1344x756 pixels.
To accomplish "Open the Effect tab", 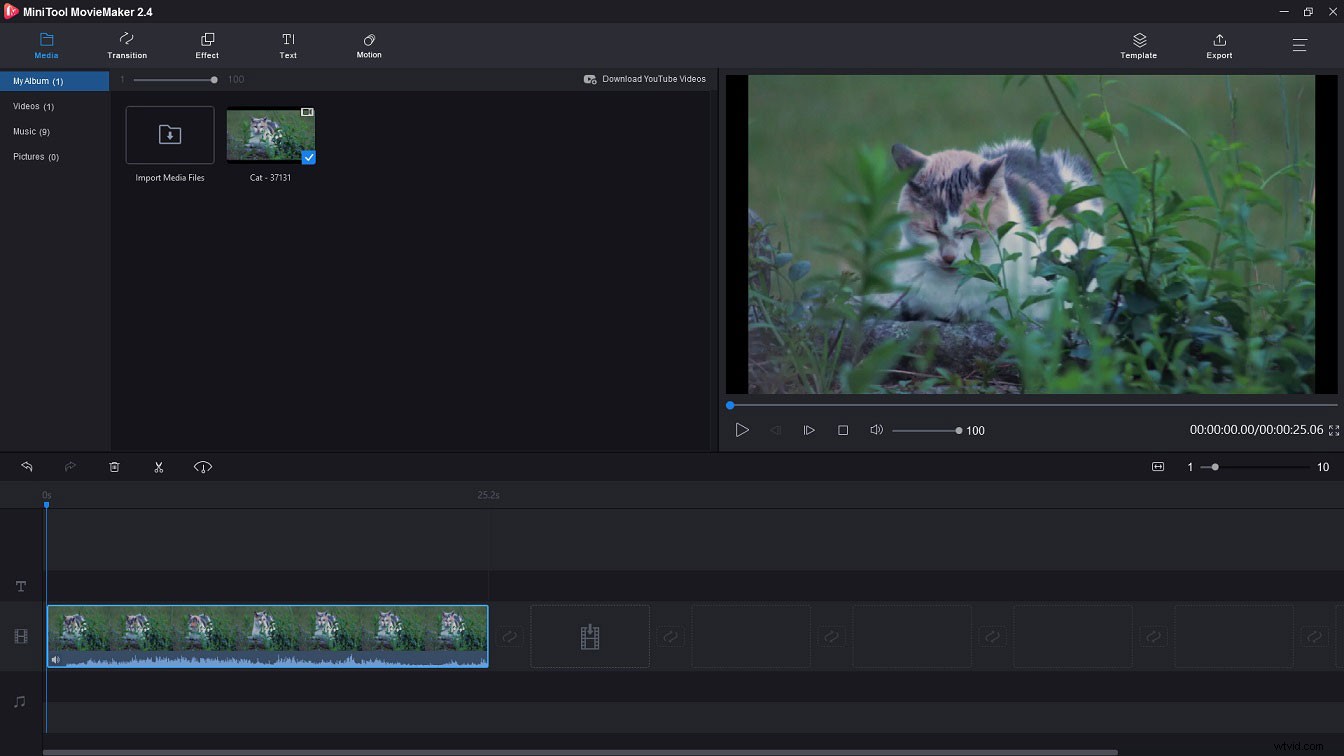I will [x=207, y=45].
